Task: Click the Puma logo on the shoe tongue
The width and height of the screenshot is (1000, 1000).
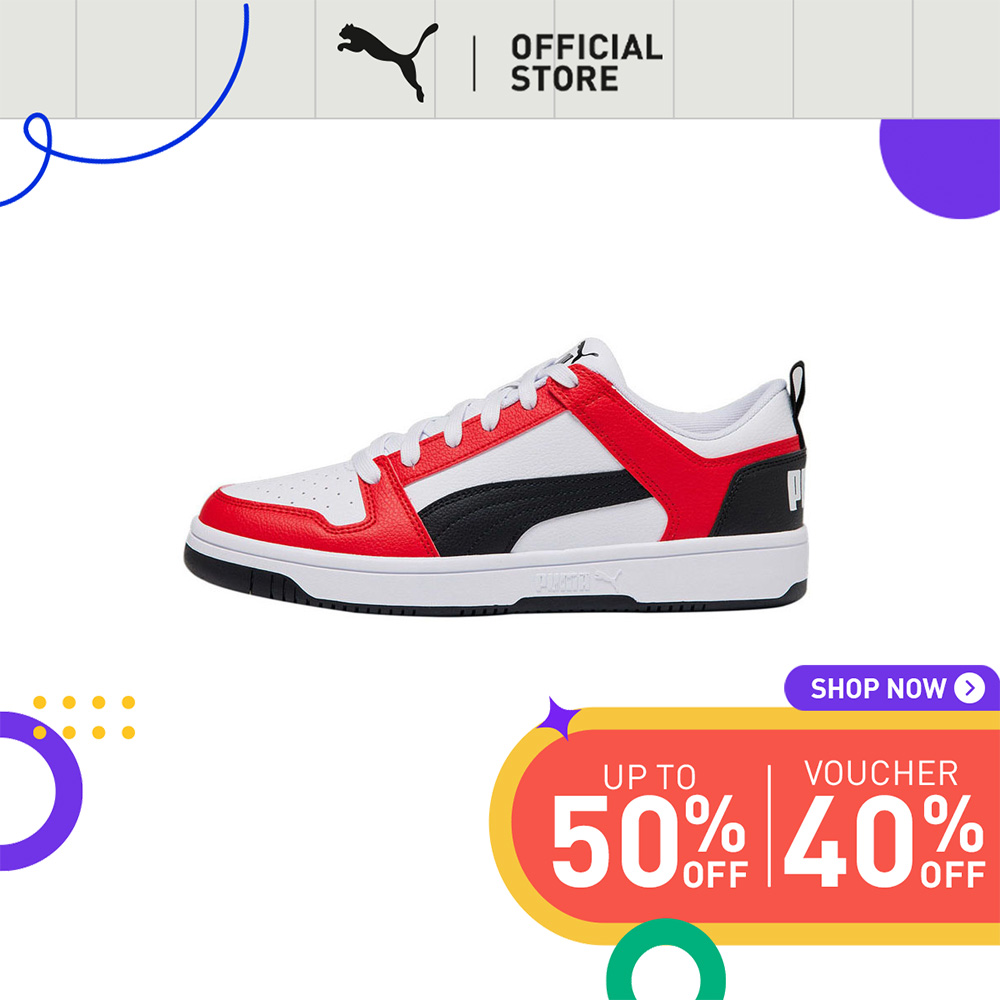Action: click(582, 351)
